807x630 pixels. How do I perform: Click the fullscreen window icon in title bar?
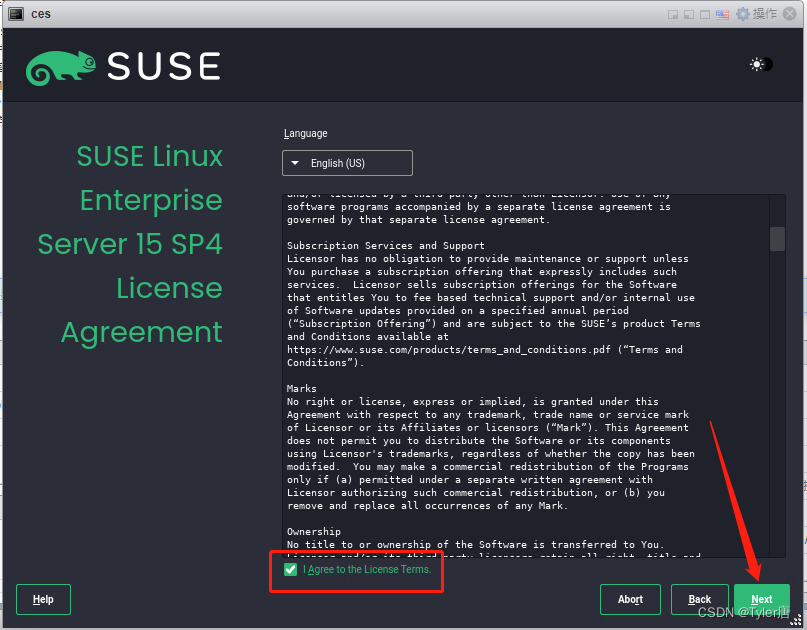pyautogui.click(x=705, y=14)
